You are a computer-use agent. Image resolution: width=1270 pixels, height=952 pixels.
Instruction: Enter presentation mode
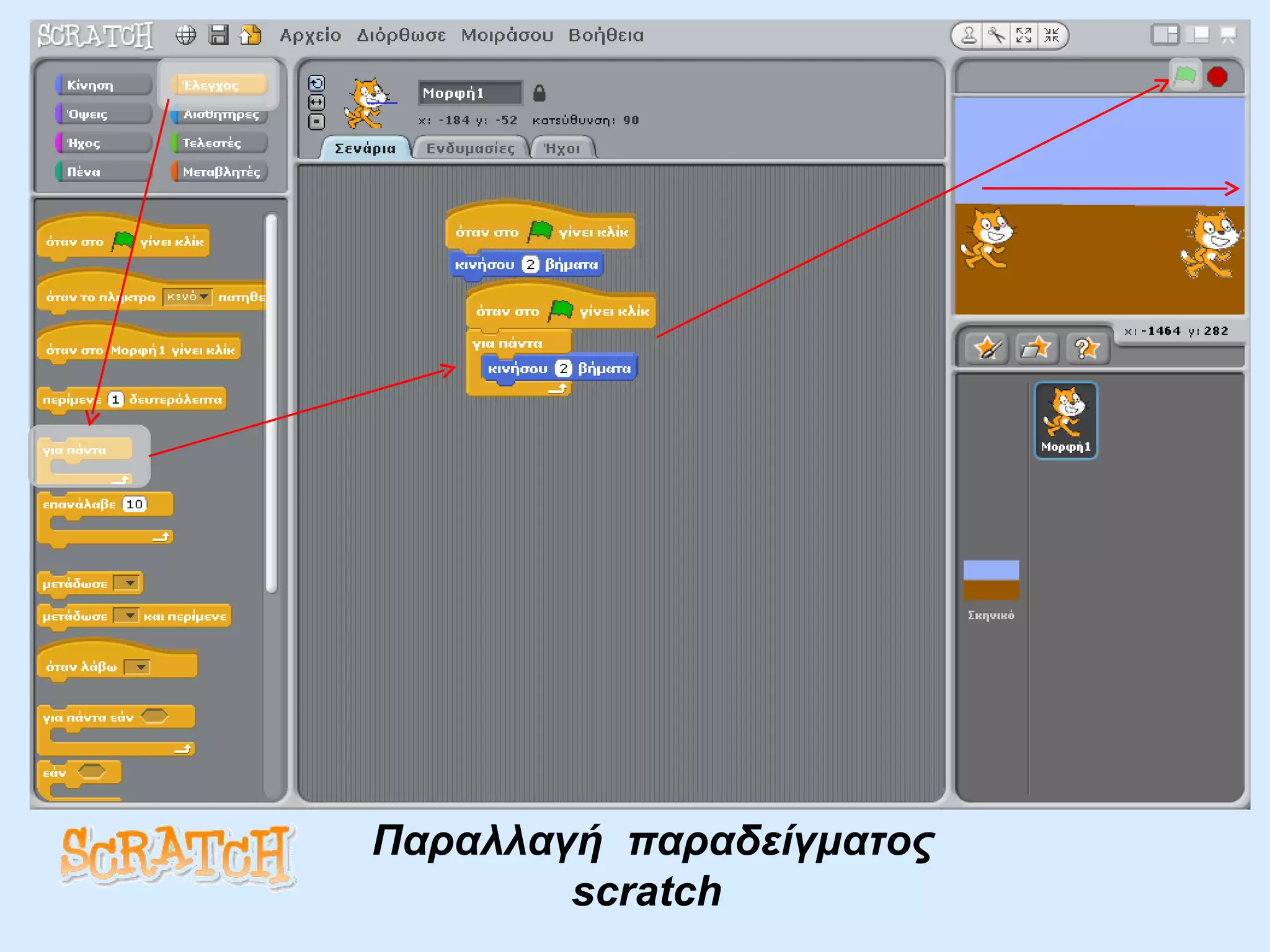click(x=1228, y=35)
